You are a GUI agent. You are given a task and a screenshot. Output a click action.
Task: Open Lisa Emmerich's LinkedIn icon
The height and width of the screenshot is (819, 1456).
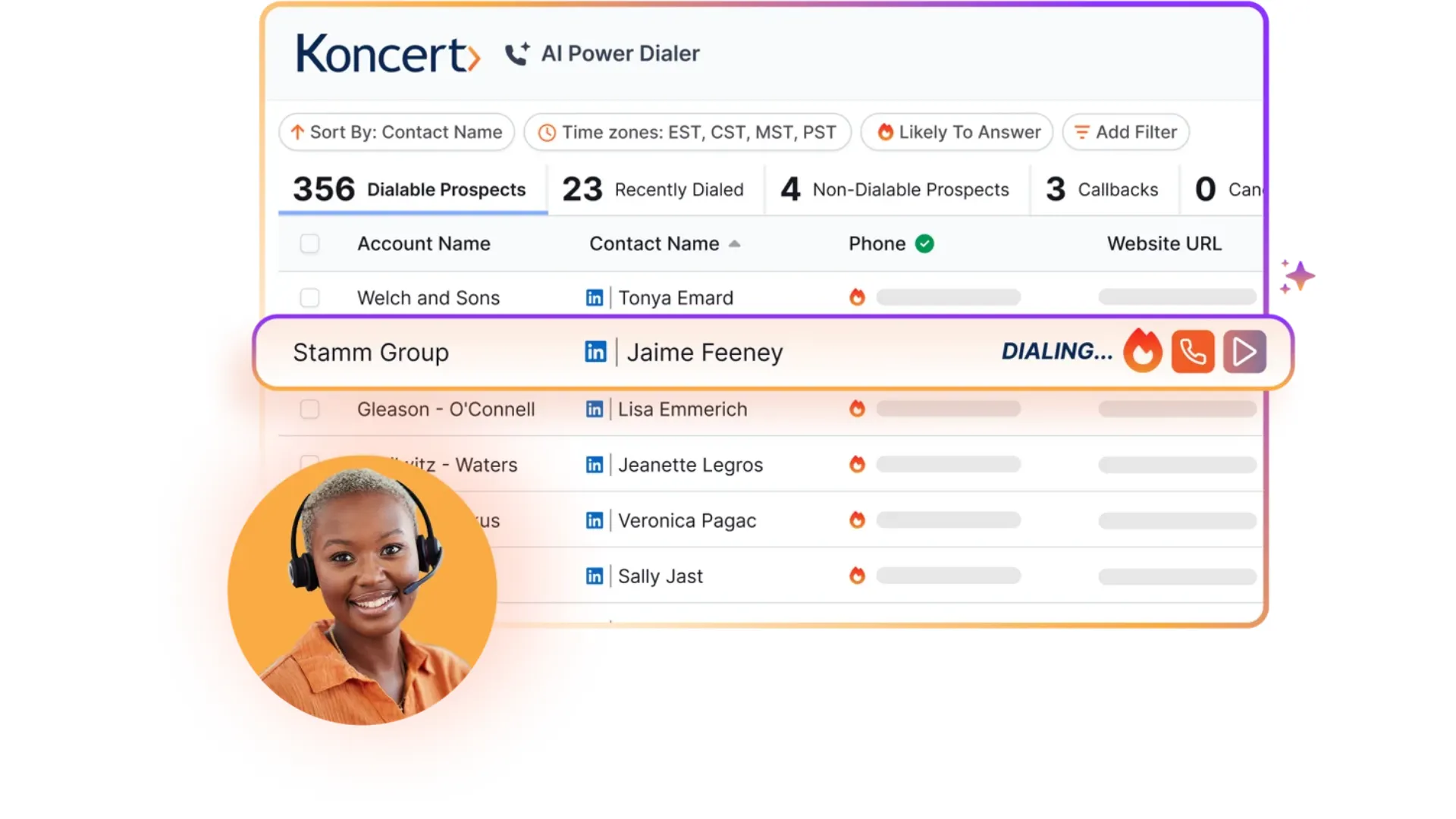[x=595, y=409]
